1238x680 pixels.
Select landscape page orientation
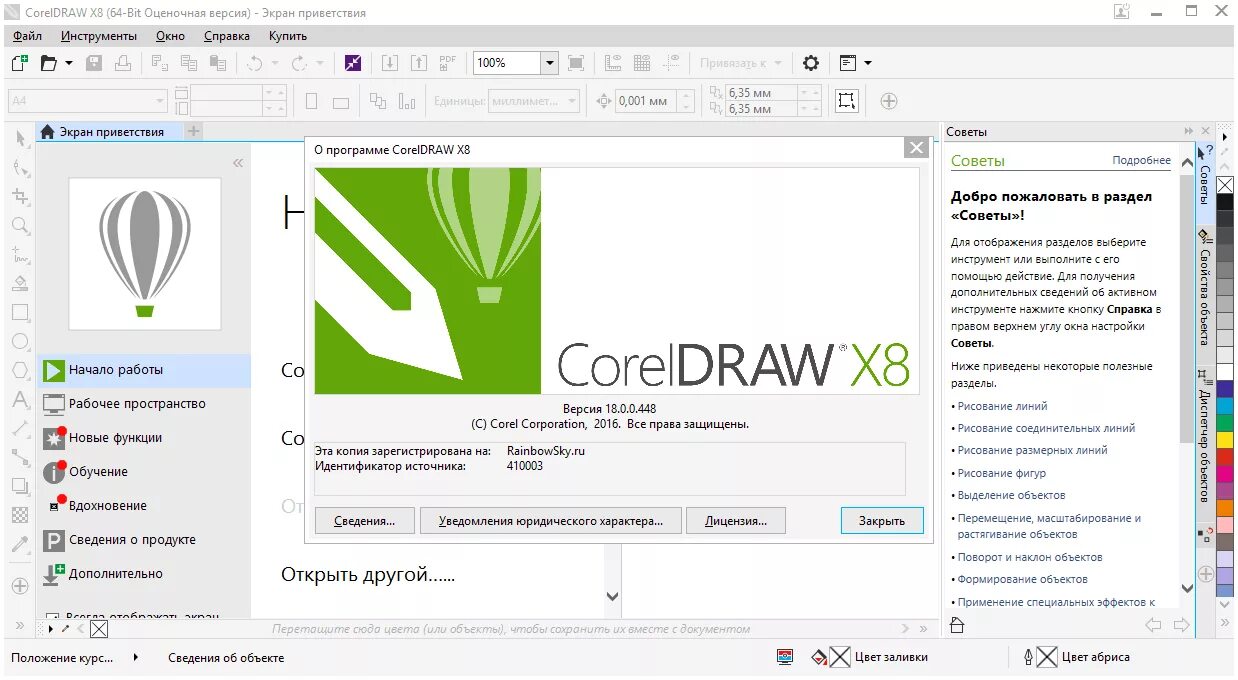(x=340, y=101)
